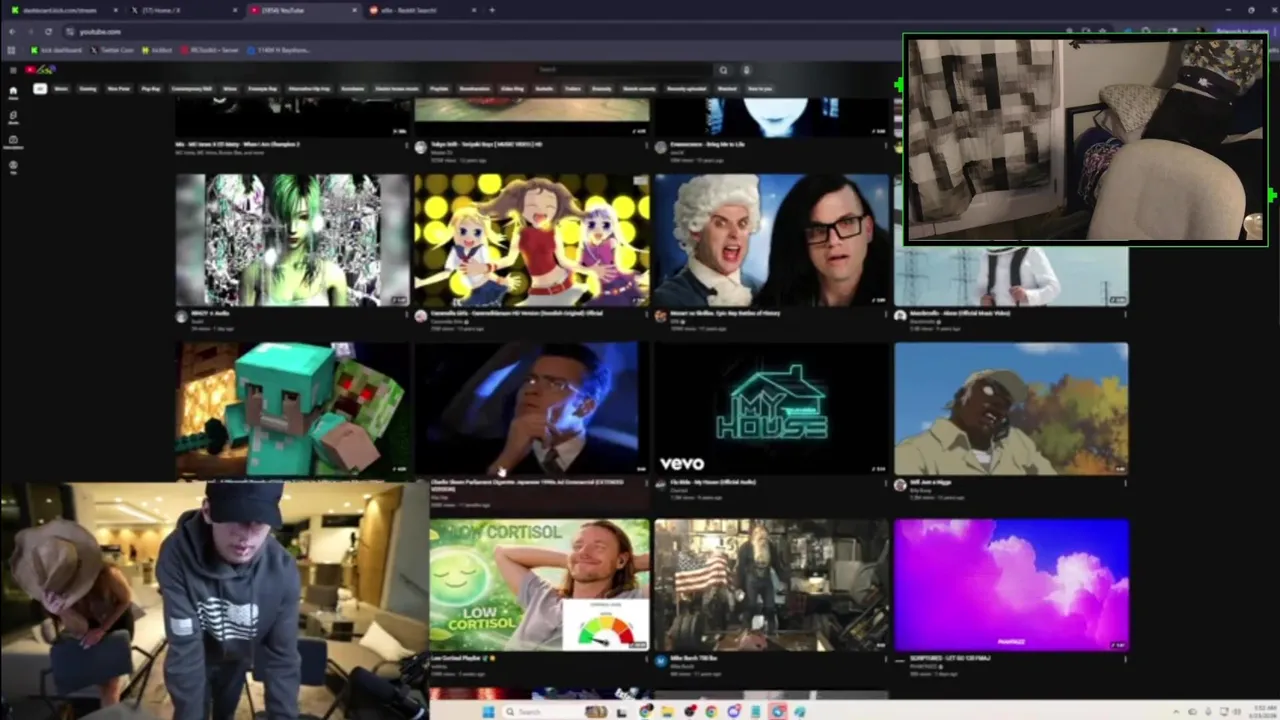Open the three-dot menu for the Macklemore video
Screen dimensions: 1280x720
(x=1125, y=314)
